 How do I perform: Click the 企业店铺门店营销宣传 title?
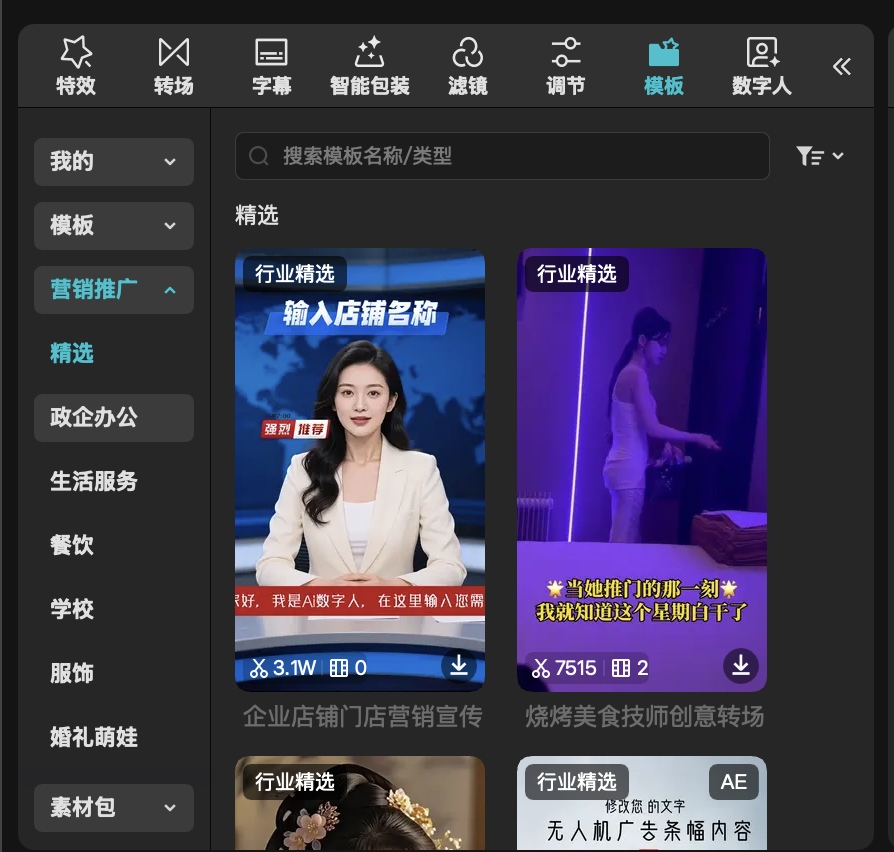pos(363,716)
